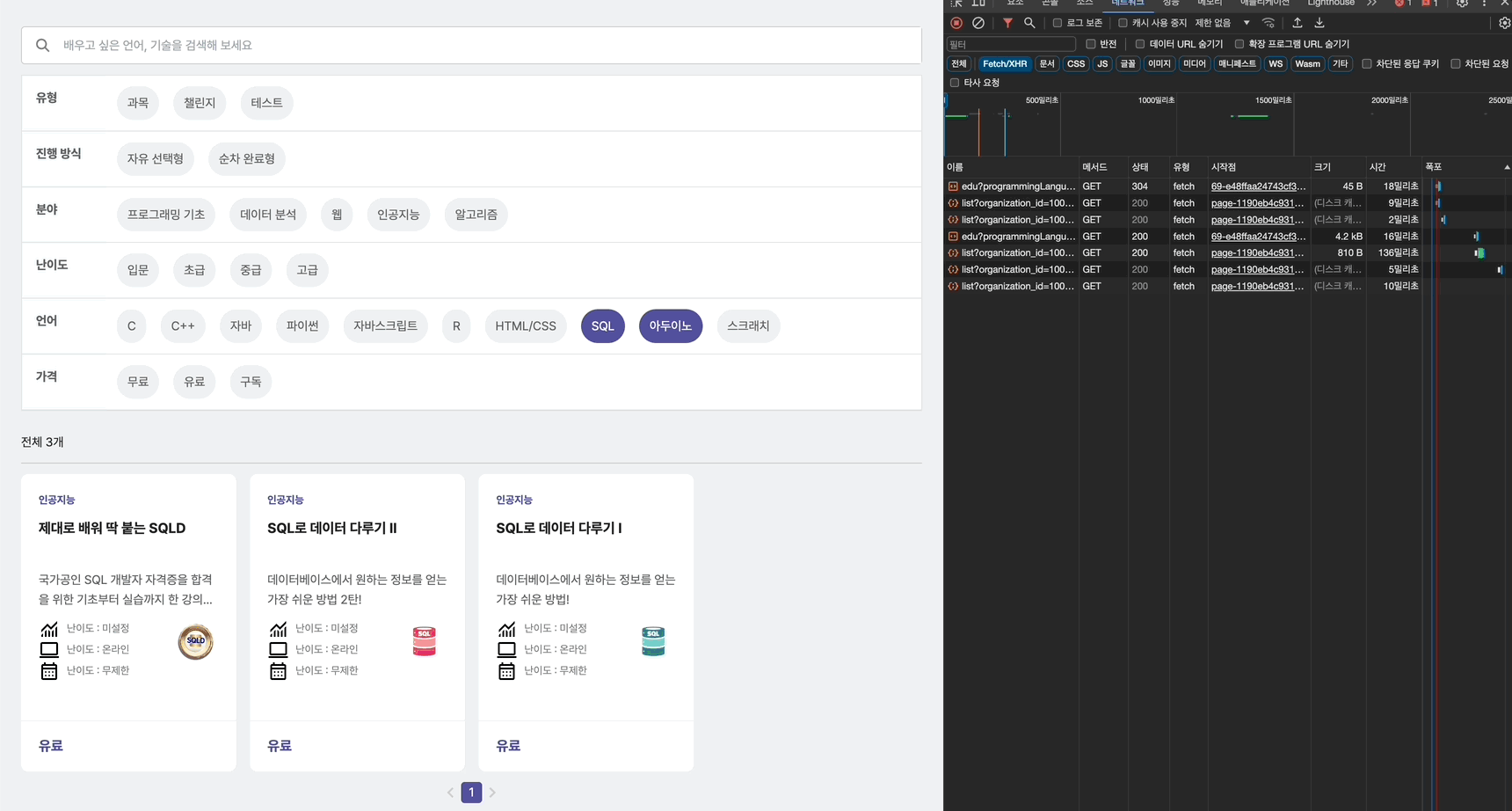Sort requests by 이름 column header

tap(1012, 167)
